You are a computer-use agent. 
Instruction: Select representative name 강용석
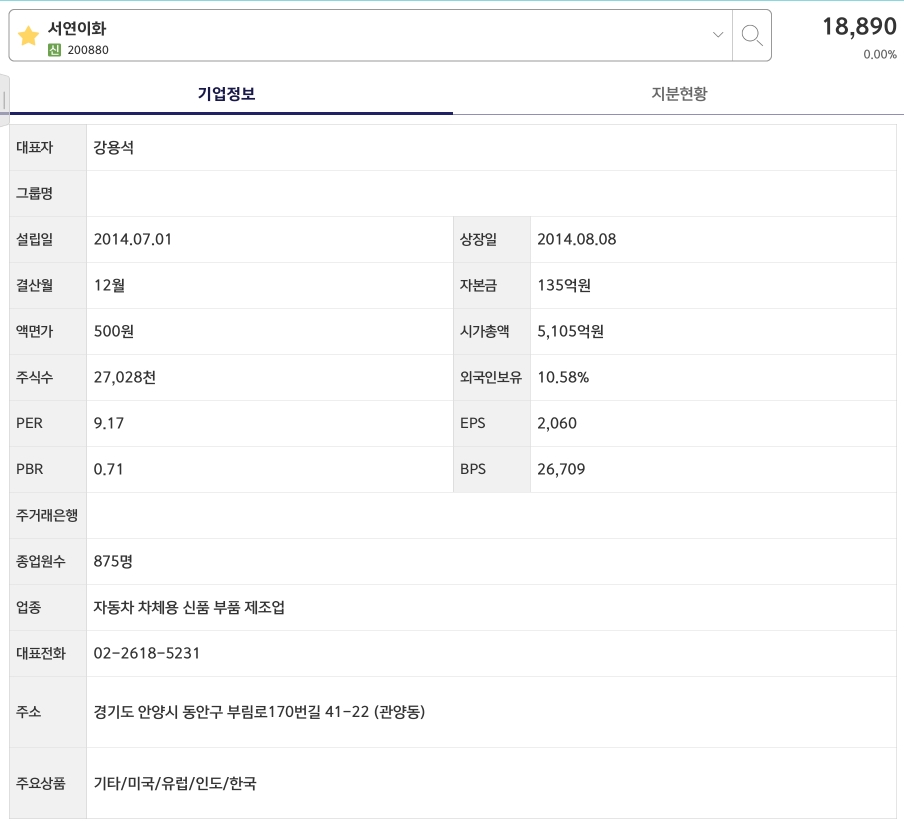[x=114, y=148]
